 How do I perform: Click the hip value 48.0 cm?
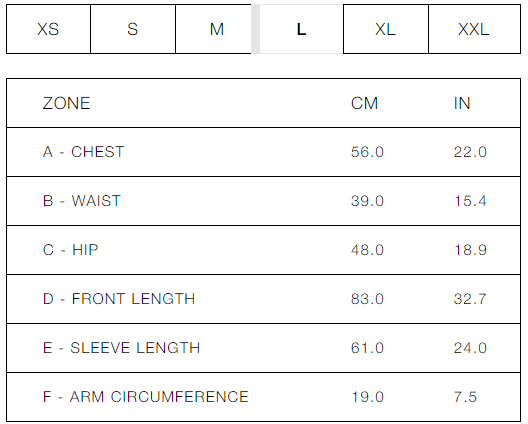(367, 250)
